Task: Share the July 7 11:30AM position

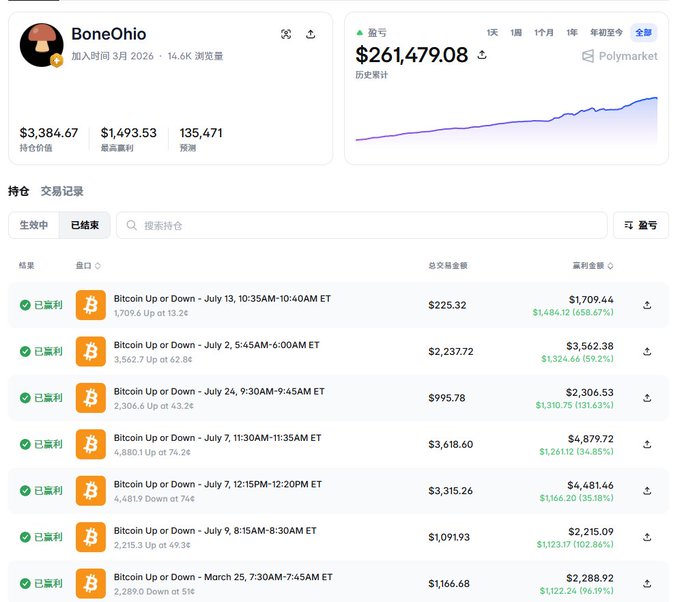Action: [647, 444]
